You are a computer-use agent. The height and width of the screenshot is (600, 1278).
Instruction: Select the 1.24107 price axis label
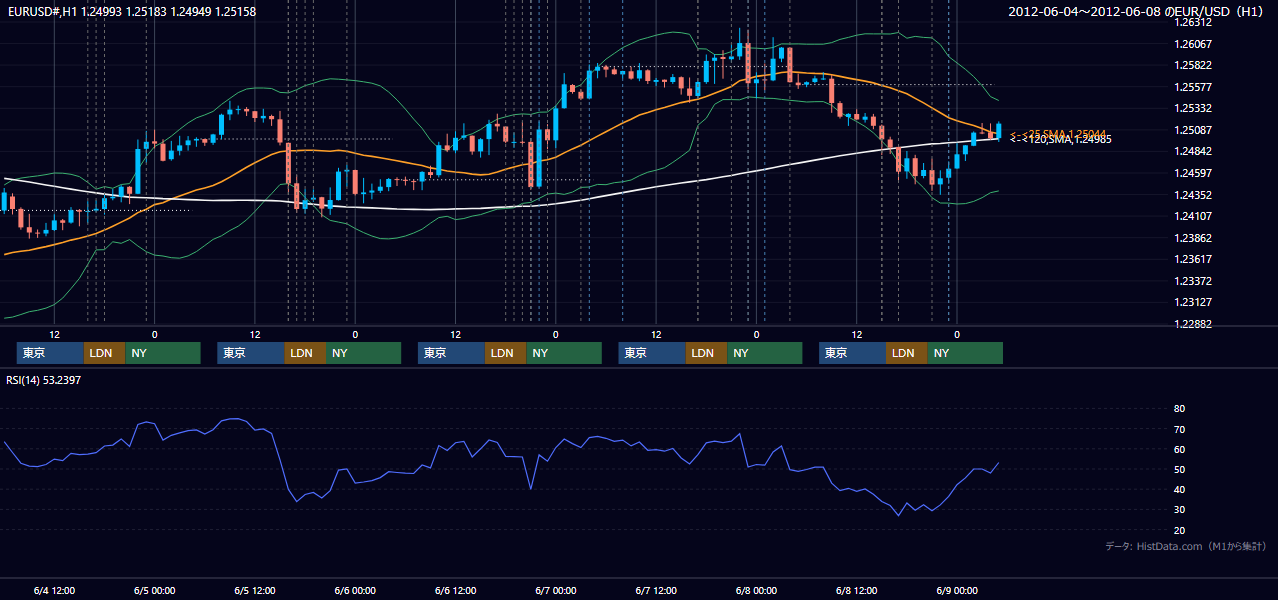tap(1193, 216)
